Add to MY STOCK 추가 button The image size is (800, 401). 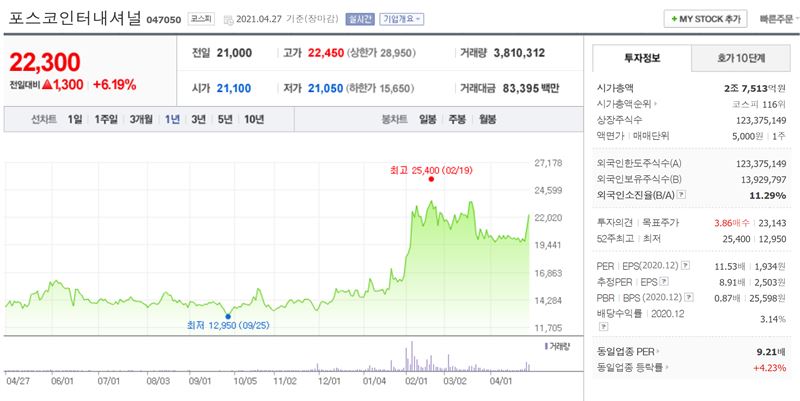704,19
